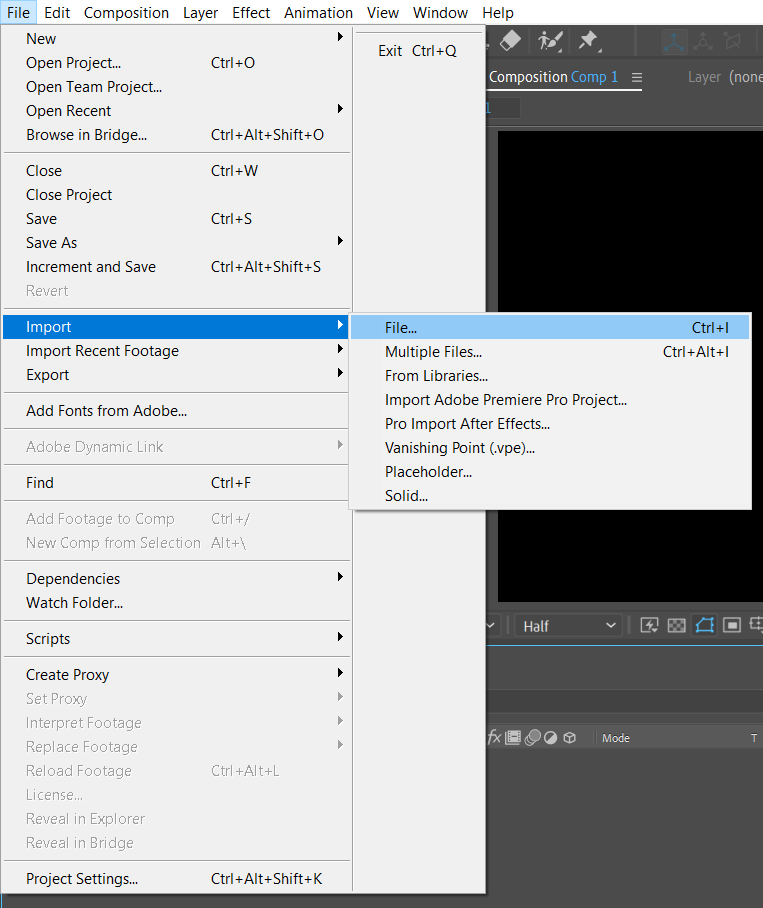
Task: Open the View menu
Action: 383,13
